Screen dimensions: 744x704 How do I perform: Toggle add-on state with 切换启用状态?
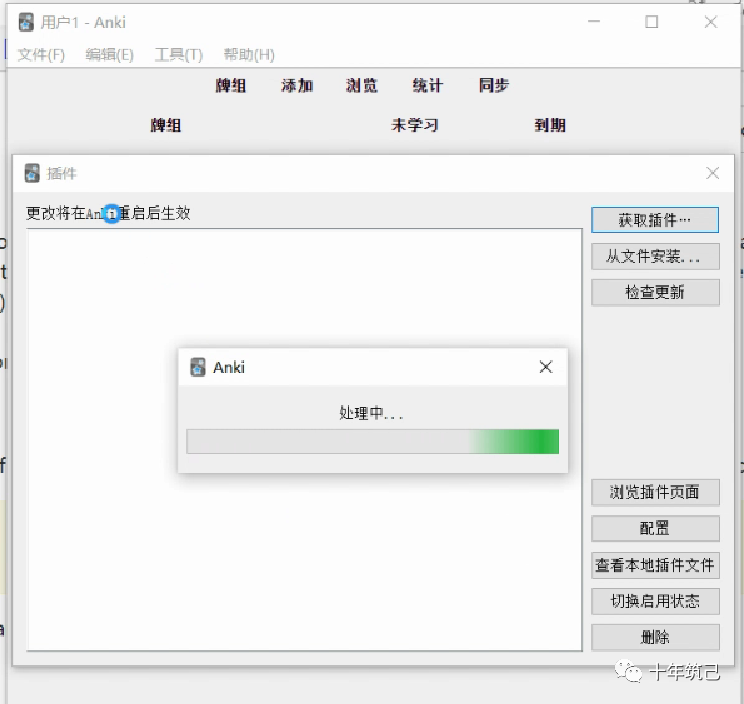655,601
